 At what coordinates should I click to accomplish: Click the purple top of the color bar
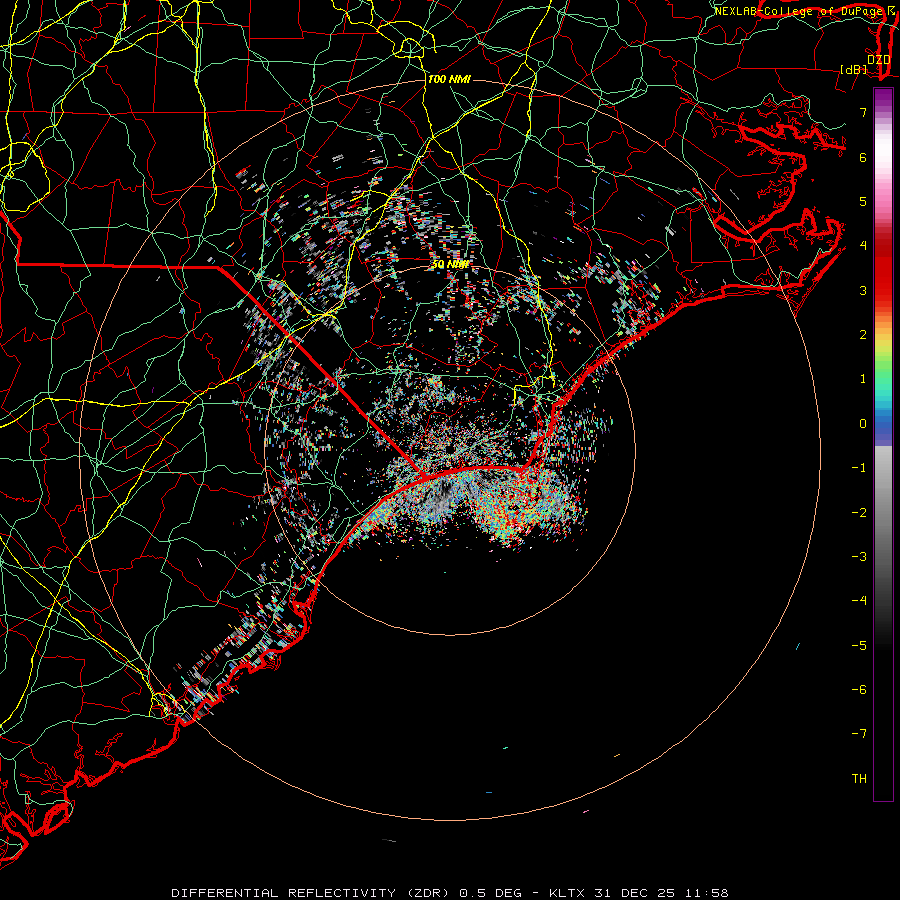pos(883,98)
